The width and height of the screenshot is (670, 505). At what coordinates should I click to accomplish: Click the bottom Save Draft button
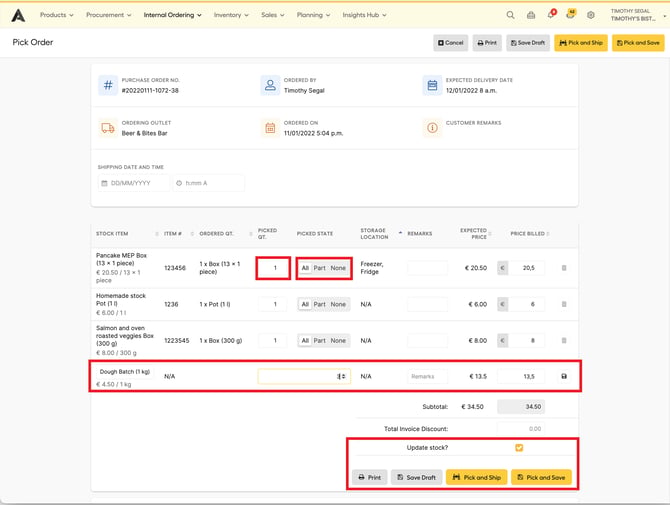click(x=417, y=477)
